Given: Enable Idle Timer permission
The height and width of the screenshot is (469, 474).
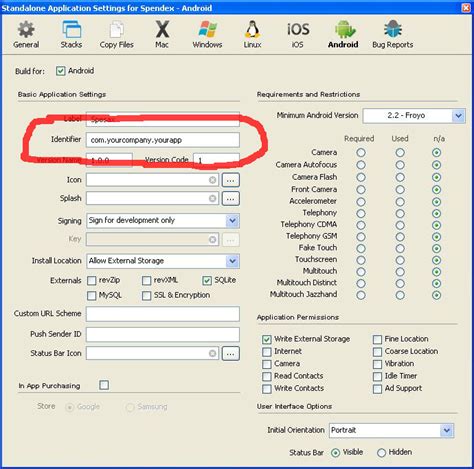Looking at the screenshot, I should coord(377,376).
